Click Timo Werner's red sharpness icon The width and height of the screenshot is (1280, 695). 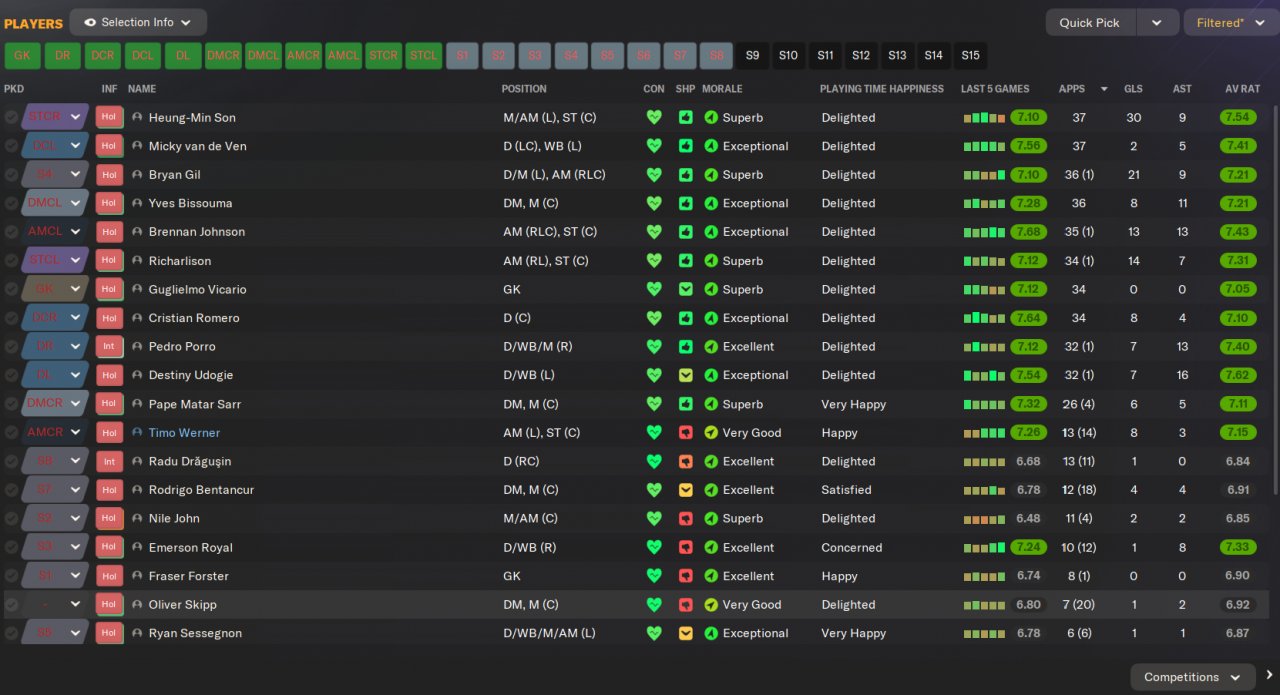click(x=686, y=433)
